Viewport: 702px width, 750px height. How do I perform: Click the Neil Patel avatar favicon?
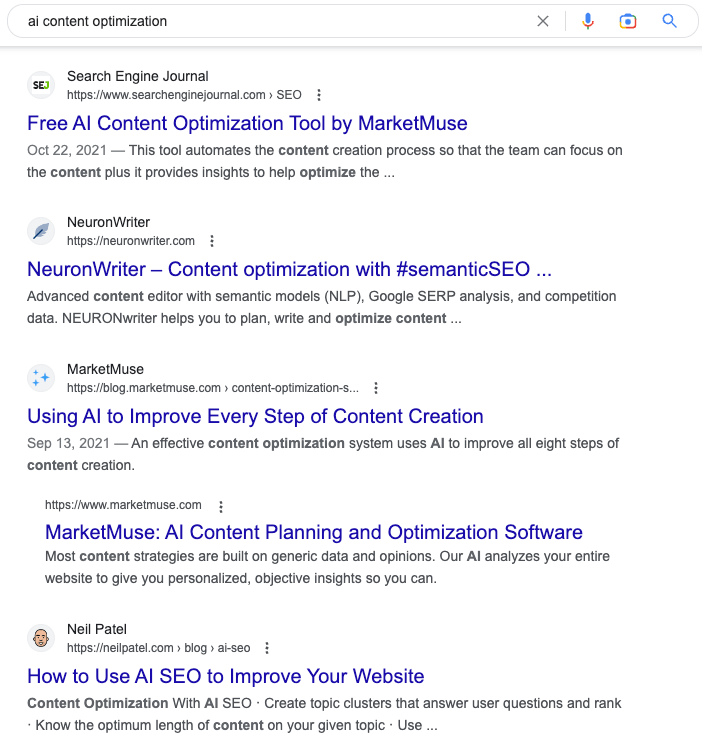[x=41, y=638]
